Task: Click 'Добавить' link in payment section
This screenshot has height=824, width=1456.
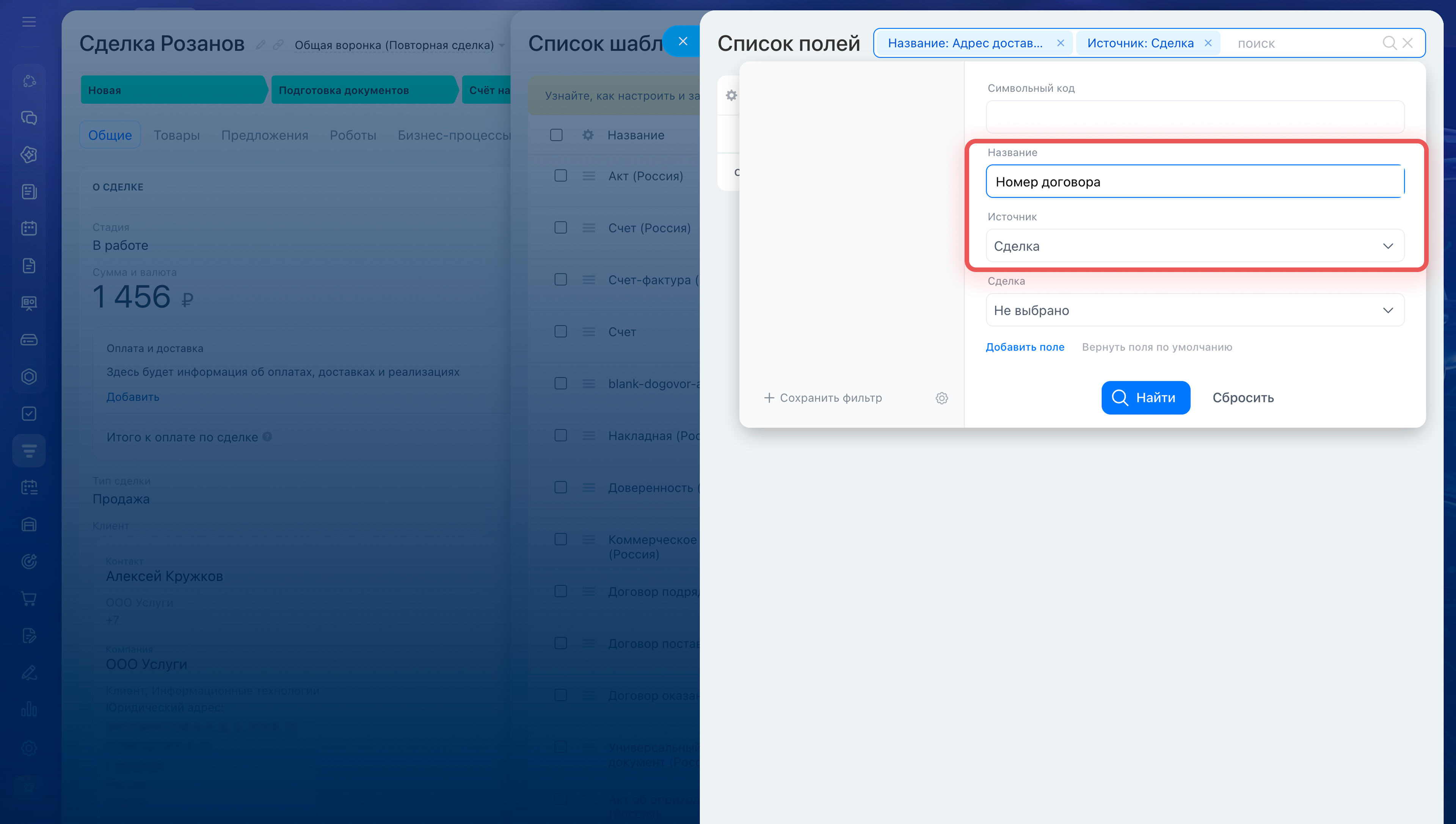Action: pyautogui.click(x=133, y=397)
